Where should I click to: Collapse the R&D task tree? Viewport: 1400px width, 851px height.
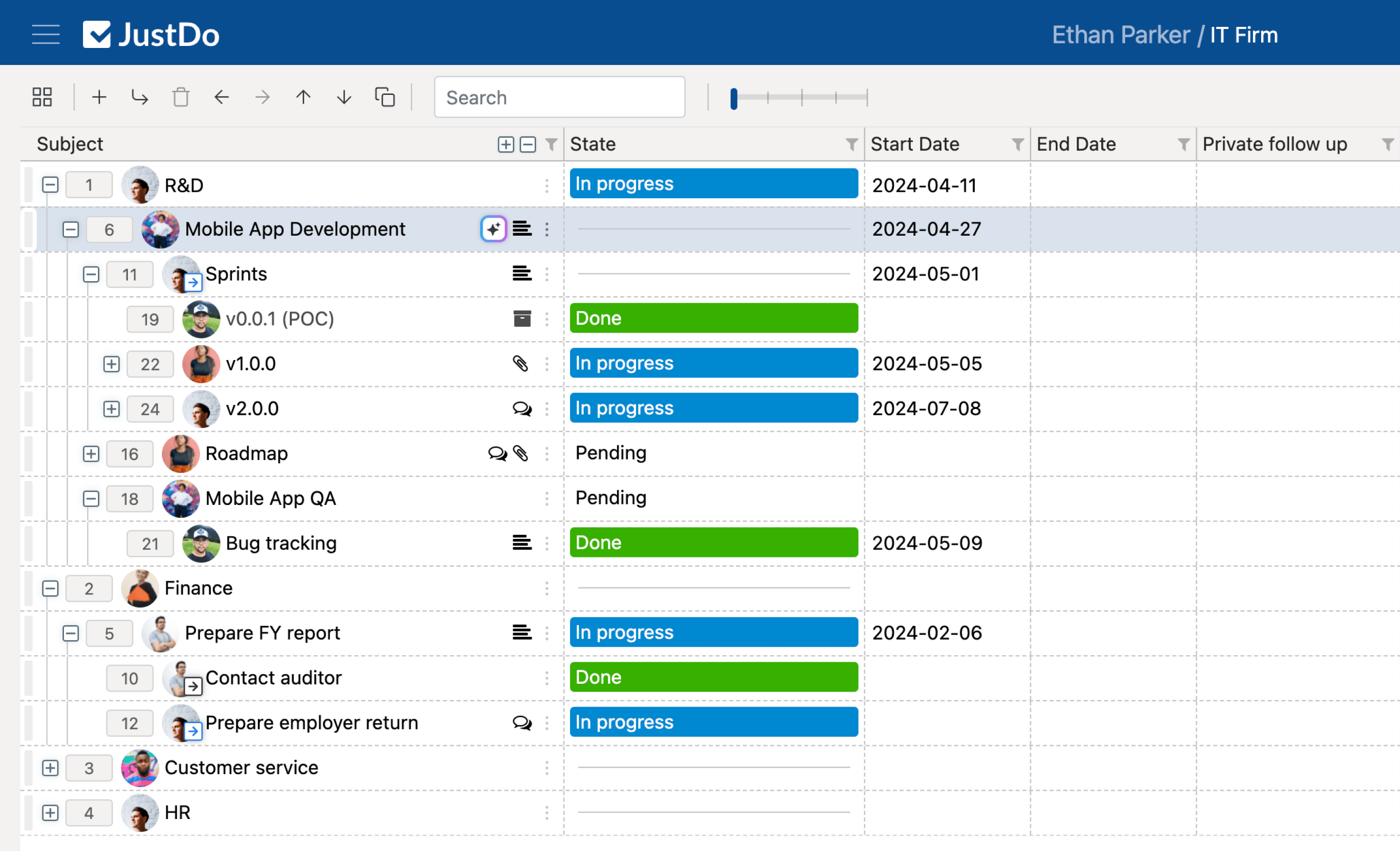50,185
